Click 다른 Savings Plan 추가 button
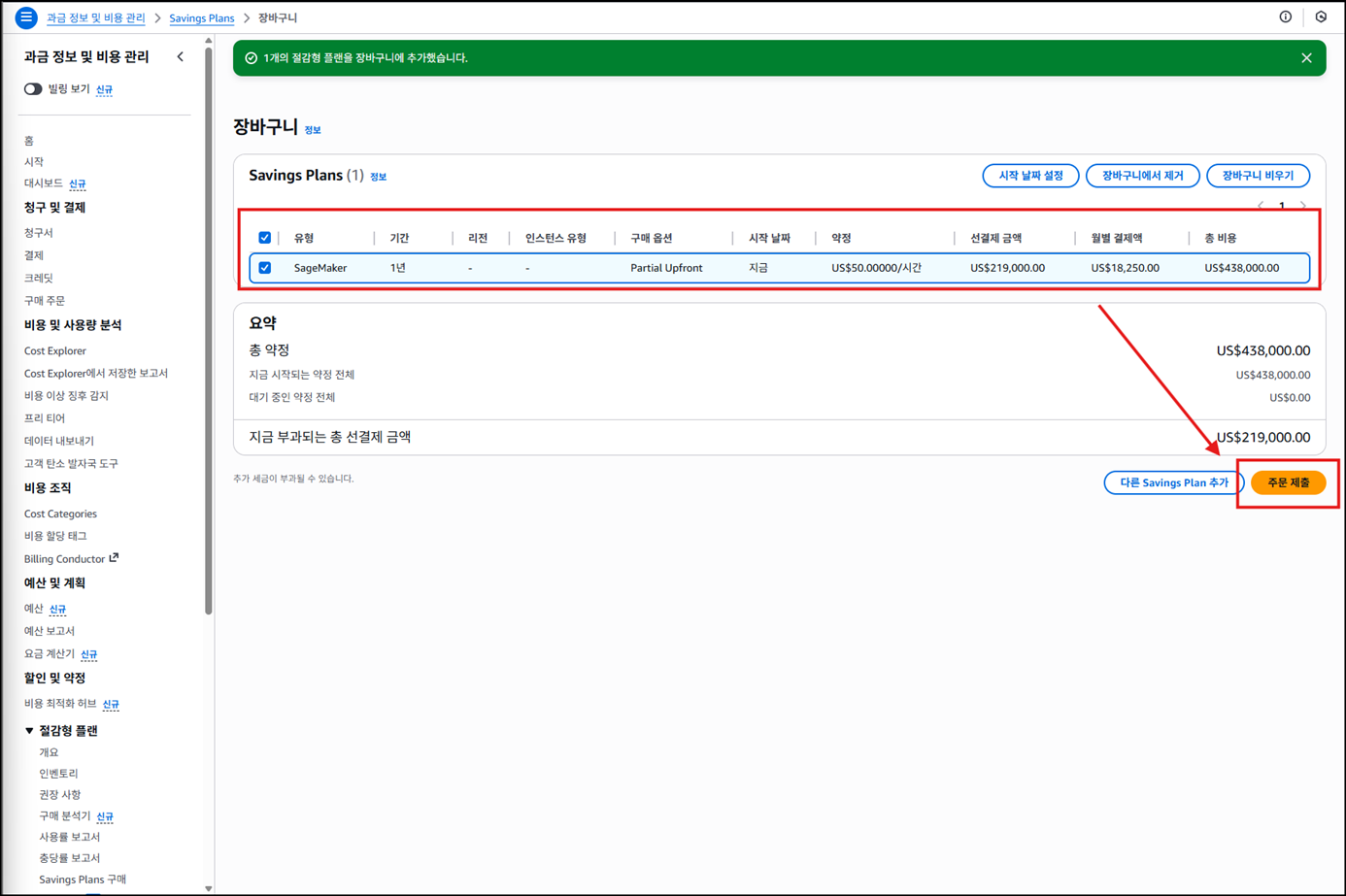 click(x=1173, y=482)
